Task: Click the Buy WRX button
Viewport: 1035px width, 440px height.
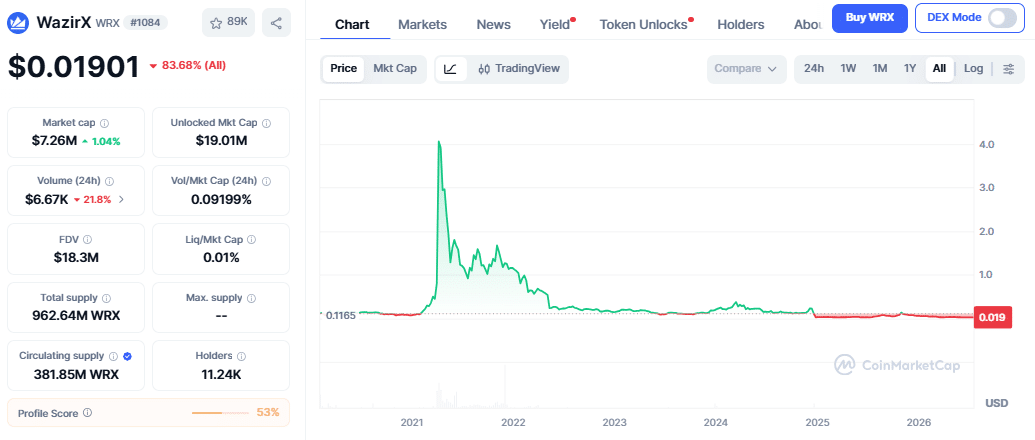Action: (870, 18)
